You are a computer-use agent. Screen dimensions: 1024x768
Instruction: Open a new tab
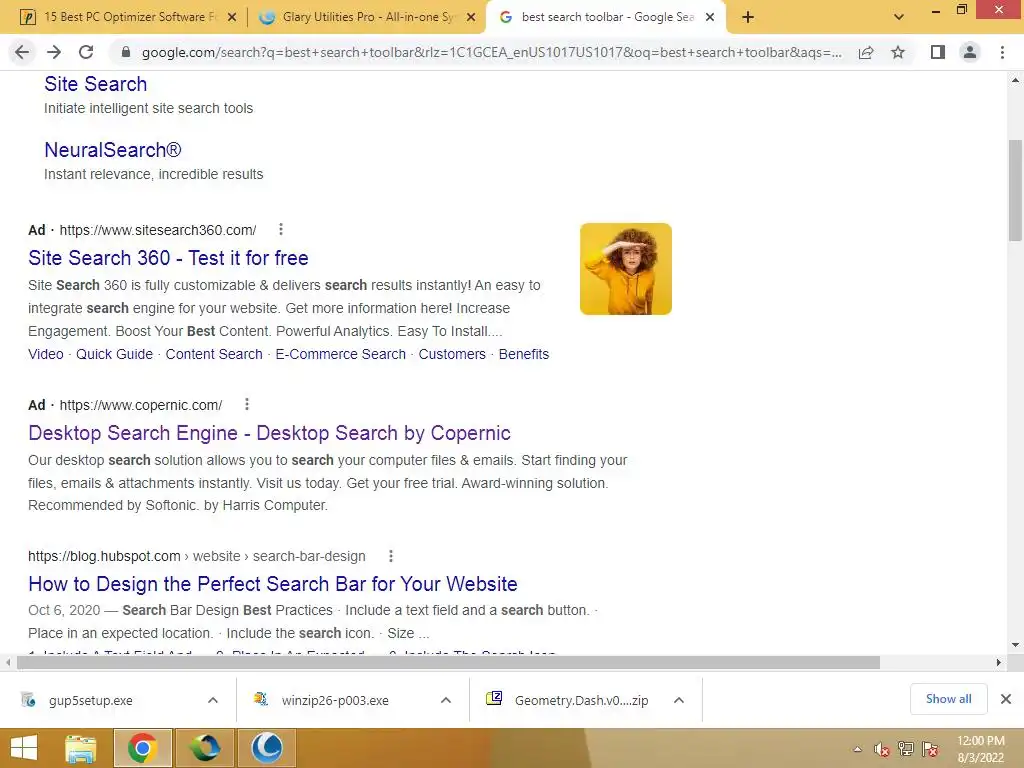pyautogui.click(x=748, y=17)
